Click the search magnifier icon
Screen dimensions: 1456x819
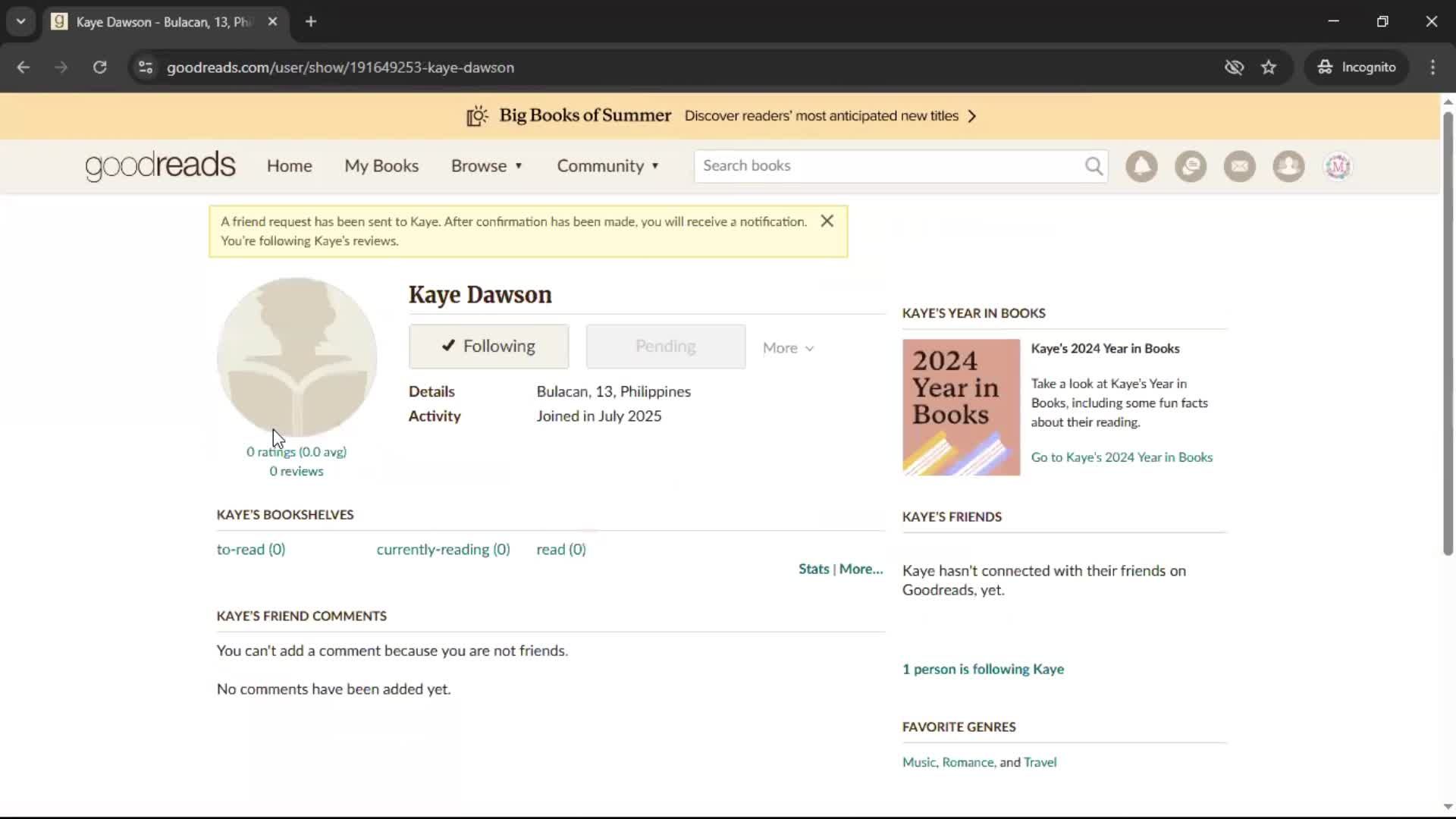(1094, 166)
